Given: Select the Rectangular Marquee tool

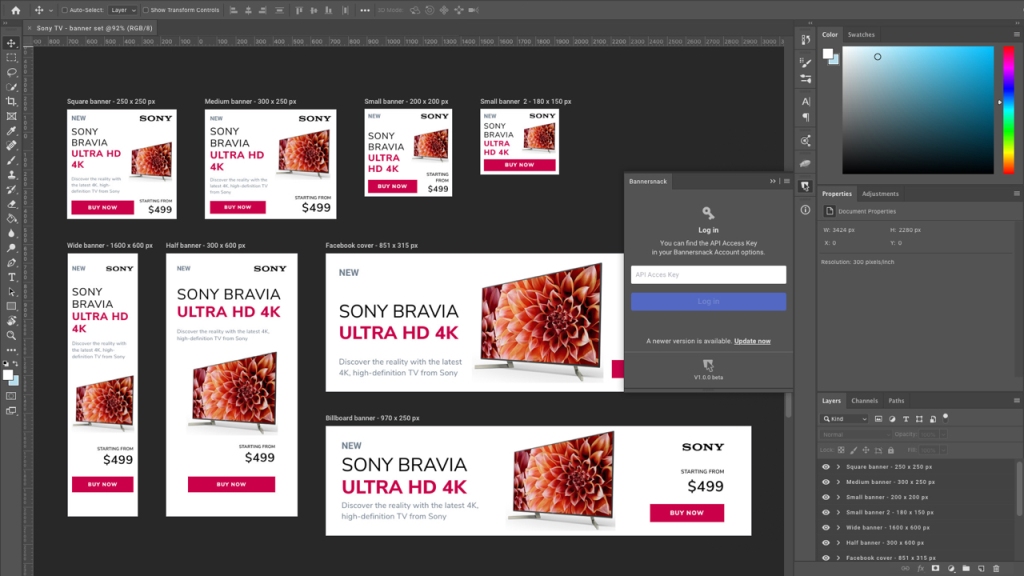Looking at the screenshot, I should point(11,57).
